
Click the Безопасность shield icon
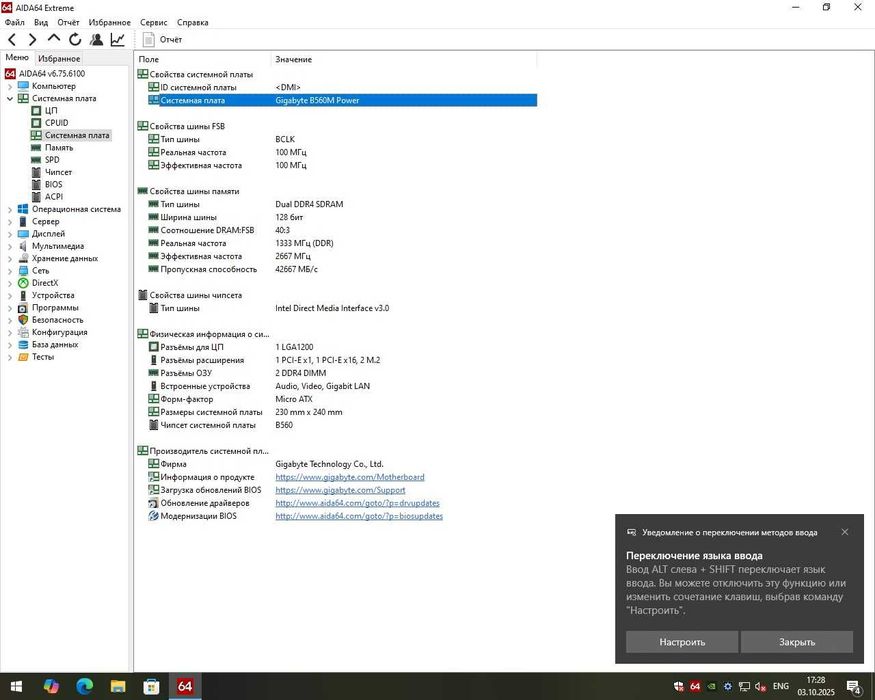point(23,320)
